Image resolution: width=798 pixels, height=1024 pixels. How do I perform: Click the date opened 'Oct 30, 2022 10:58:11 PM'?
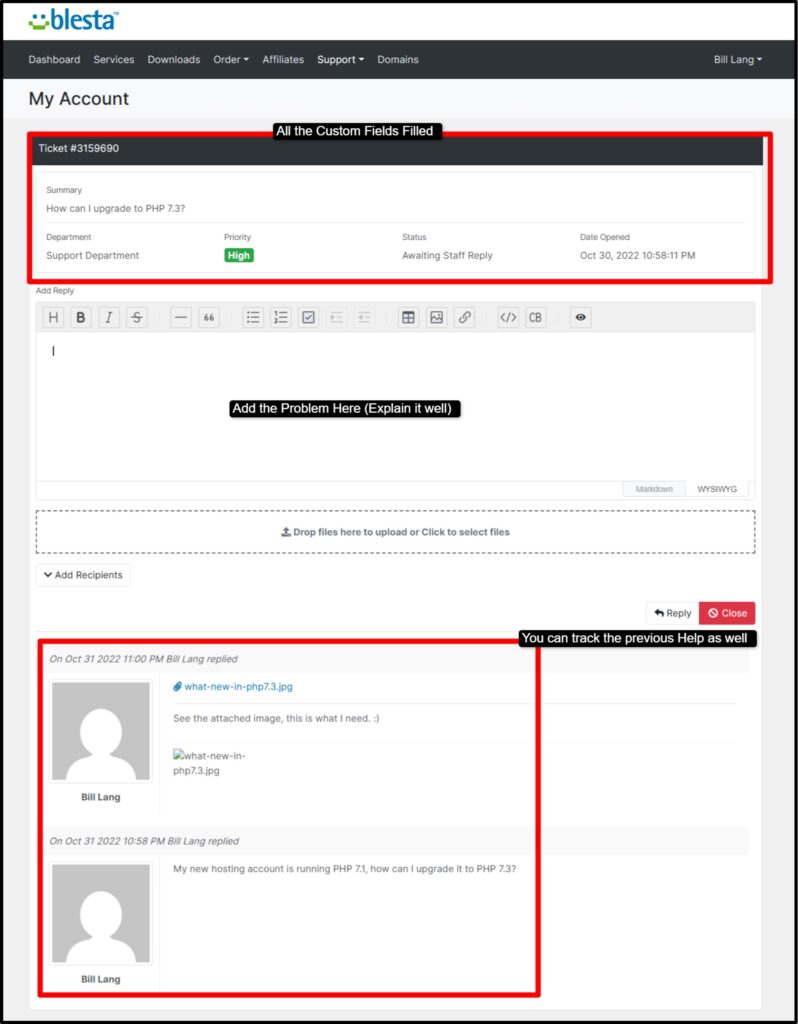coord(637,256)
